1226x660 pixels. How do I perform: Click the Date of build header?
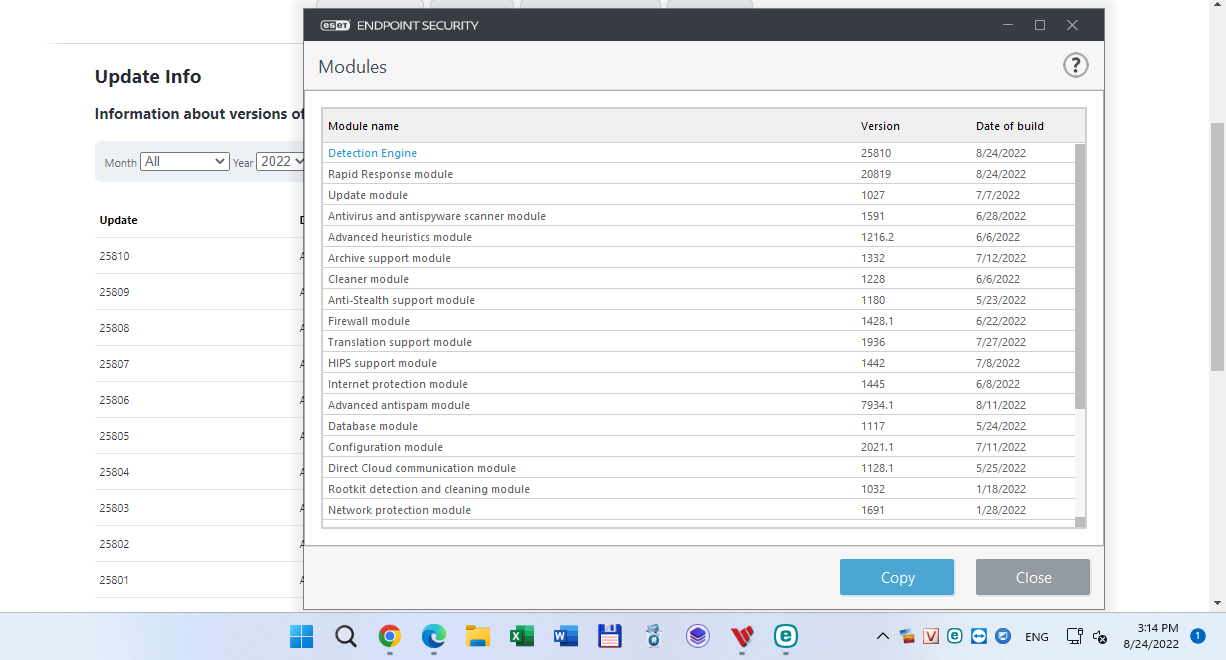click(1010, 126)
